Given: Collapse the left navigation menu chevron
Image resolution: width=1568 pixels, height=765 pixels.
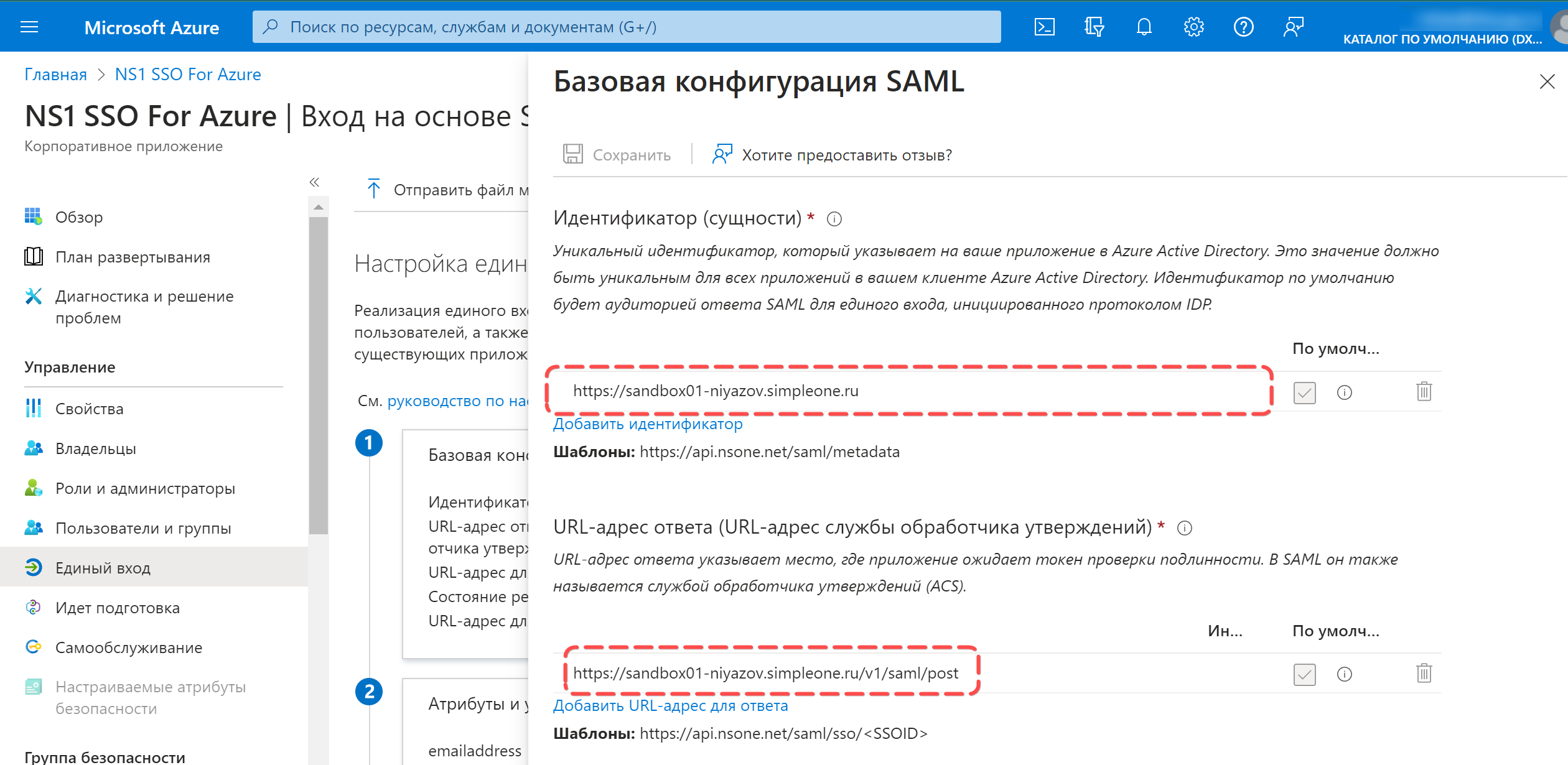Looking at the screenshot, I should point(314,182).
